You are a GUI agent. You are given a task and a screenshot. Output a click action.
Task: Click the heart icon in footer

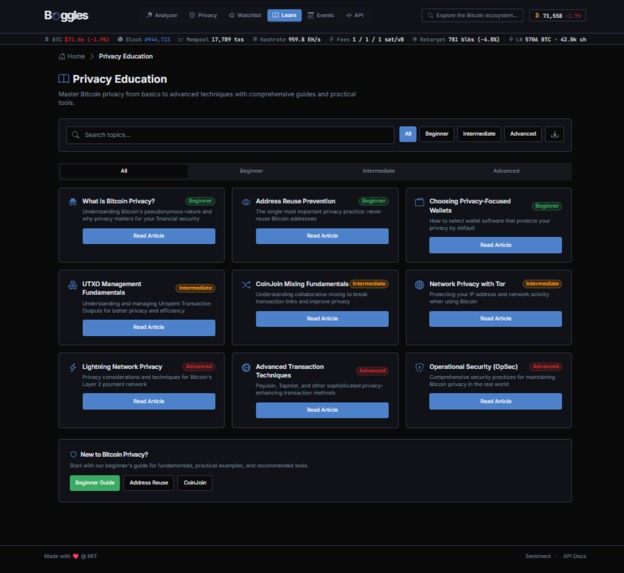[x=76, y=556]
